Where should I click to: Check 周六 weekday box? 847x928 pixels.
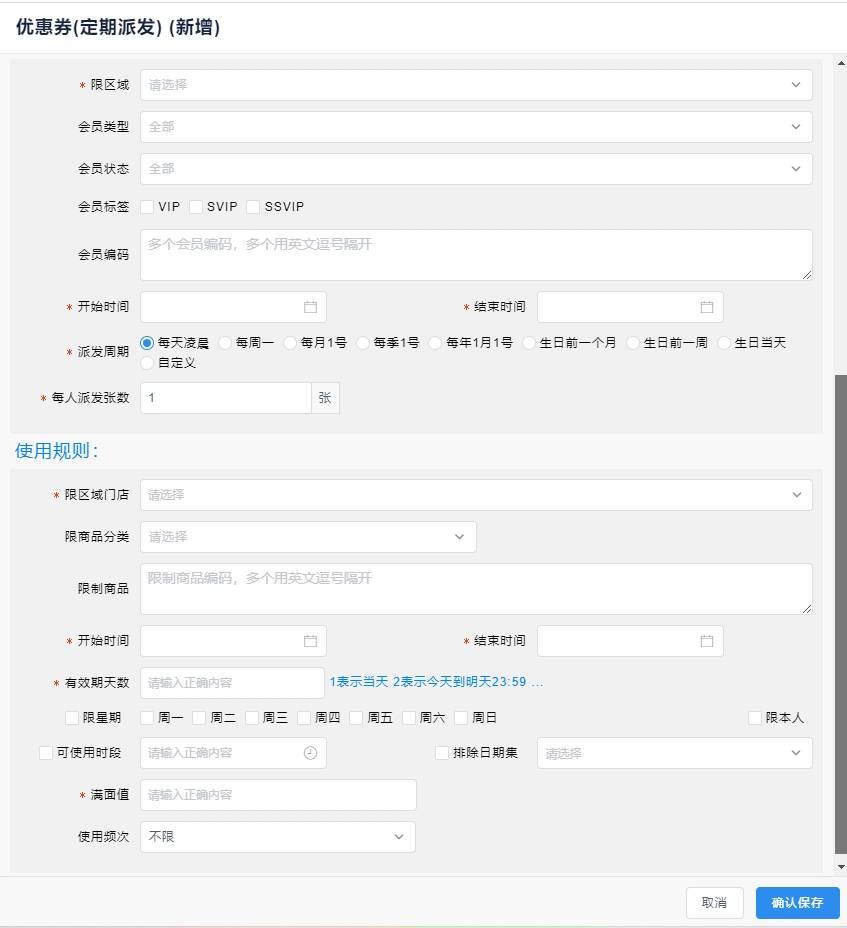tap(409, 718)
